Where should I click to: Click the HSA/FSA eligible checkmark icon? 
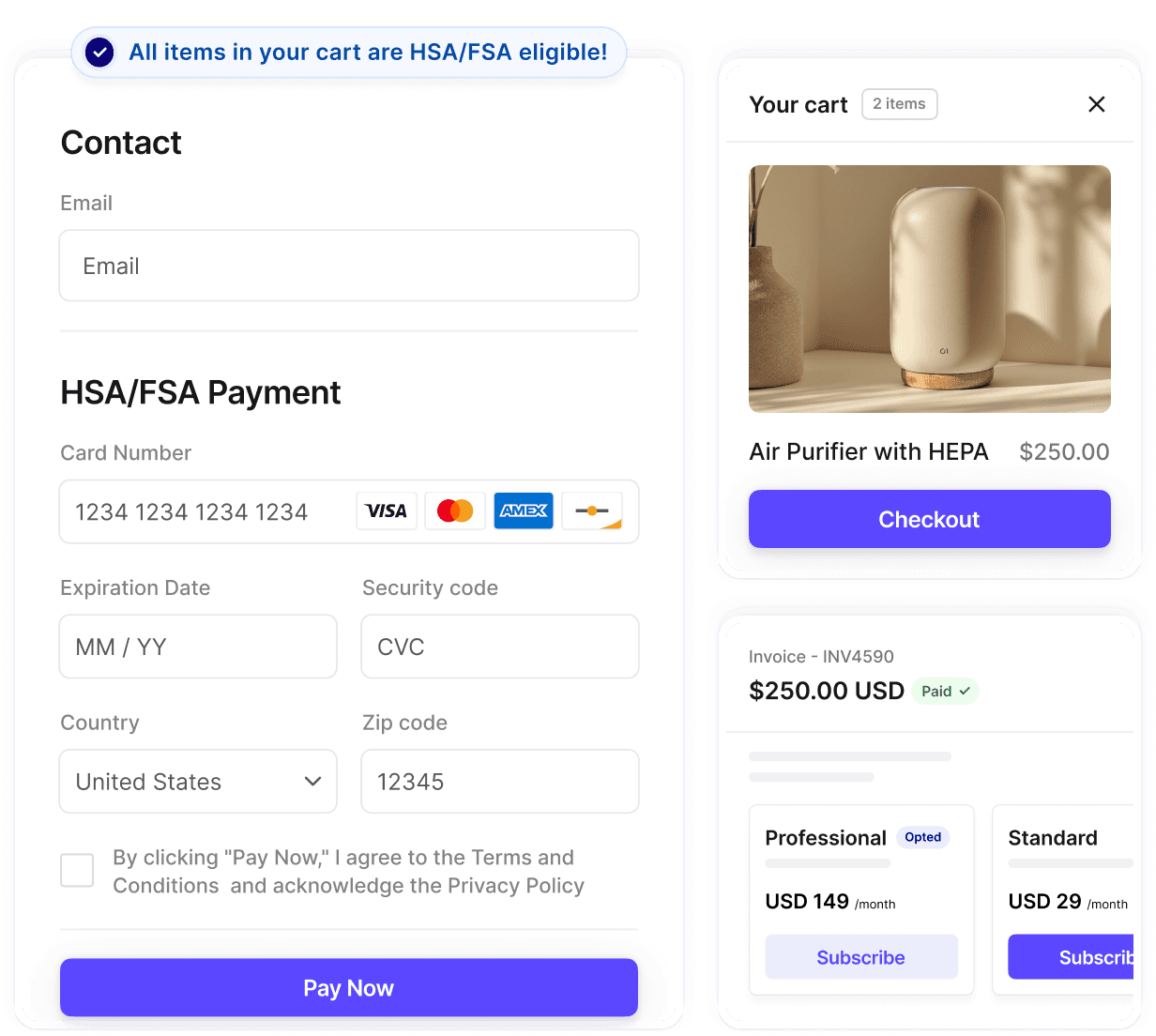(x=99, y=53)
